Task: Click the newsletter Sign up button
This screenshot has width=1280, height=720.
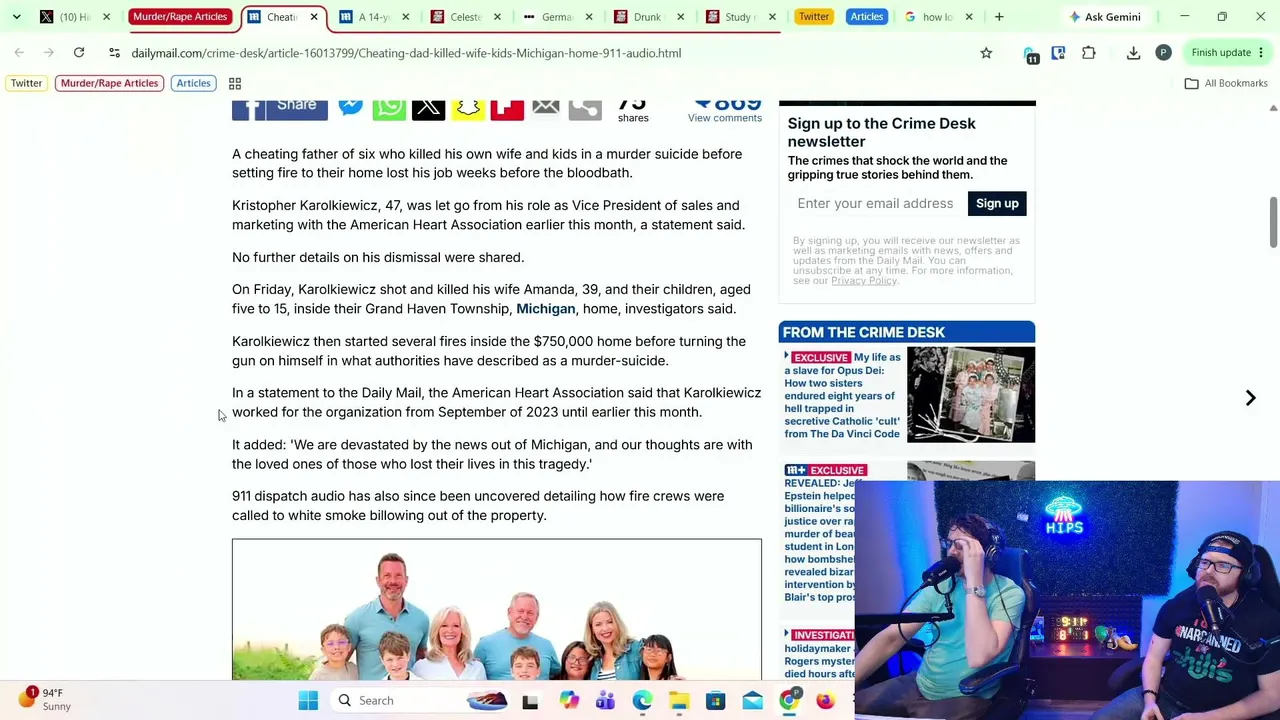Action: [997, 204]
